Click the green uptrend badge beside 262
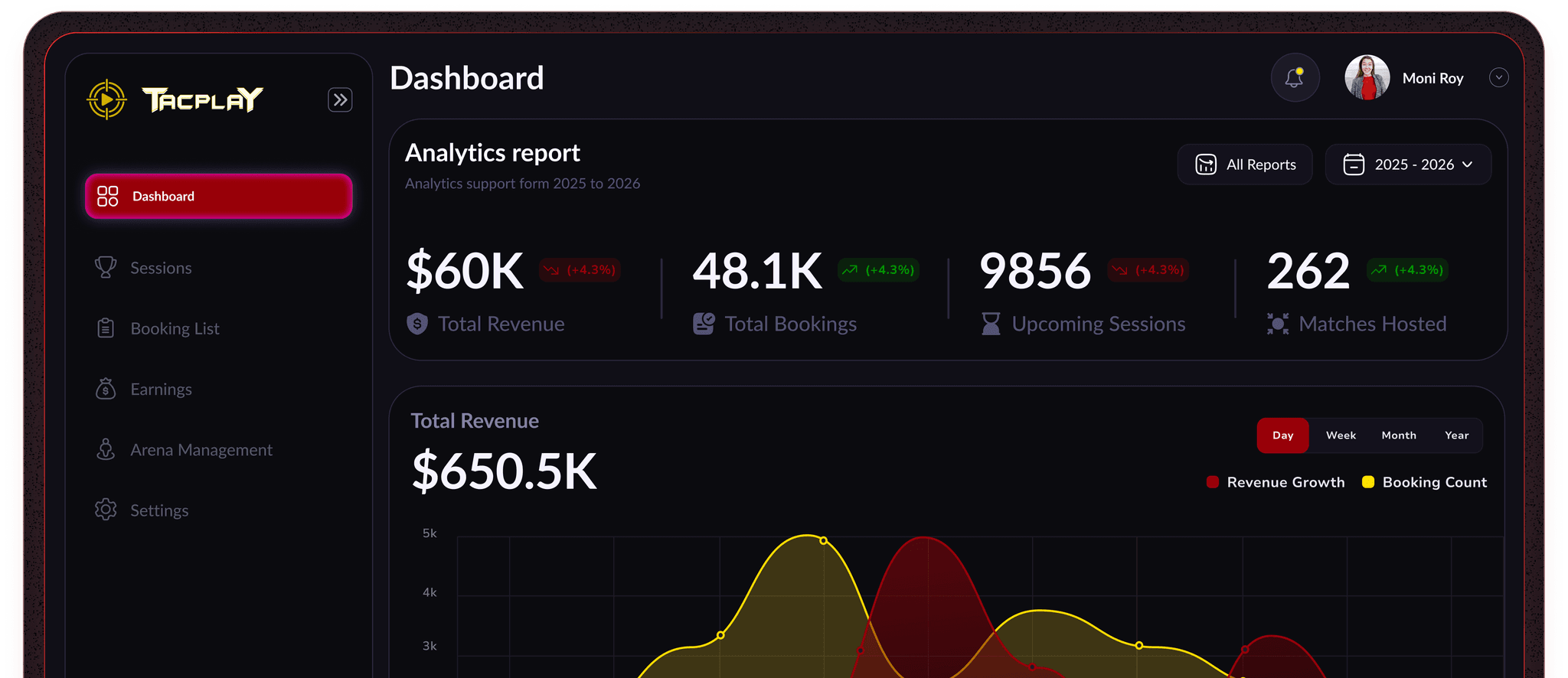The image size is (1568, 678). [x=1407, y=270]
